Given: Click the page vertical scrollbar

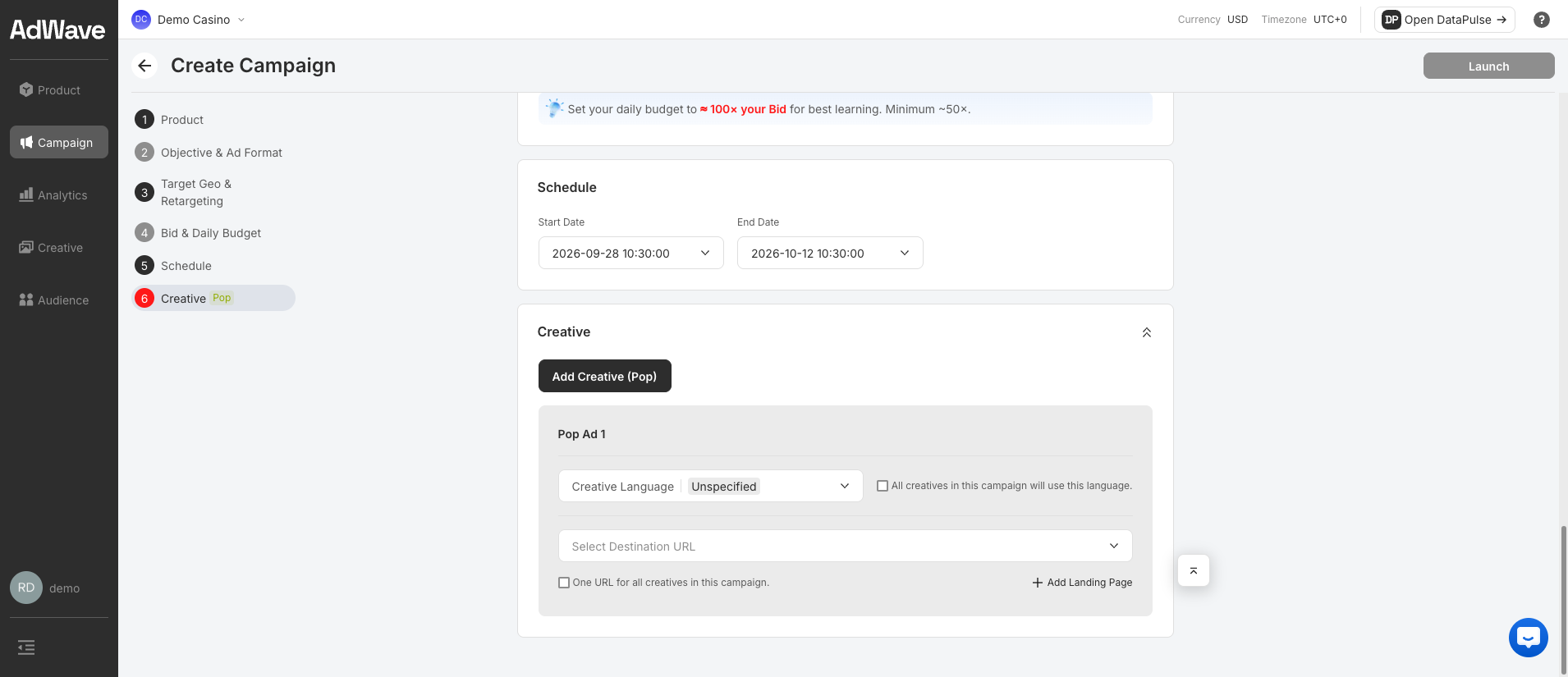Looking at the screenshot, I should click(1563, 599).
